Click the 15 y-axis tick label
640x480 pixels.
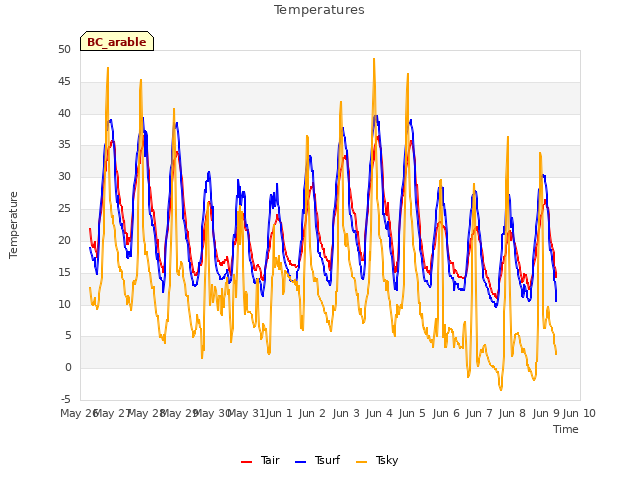click(x=64, y=272)
